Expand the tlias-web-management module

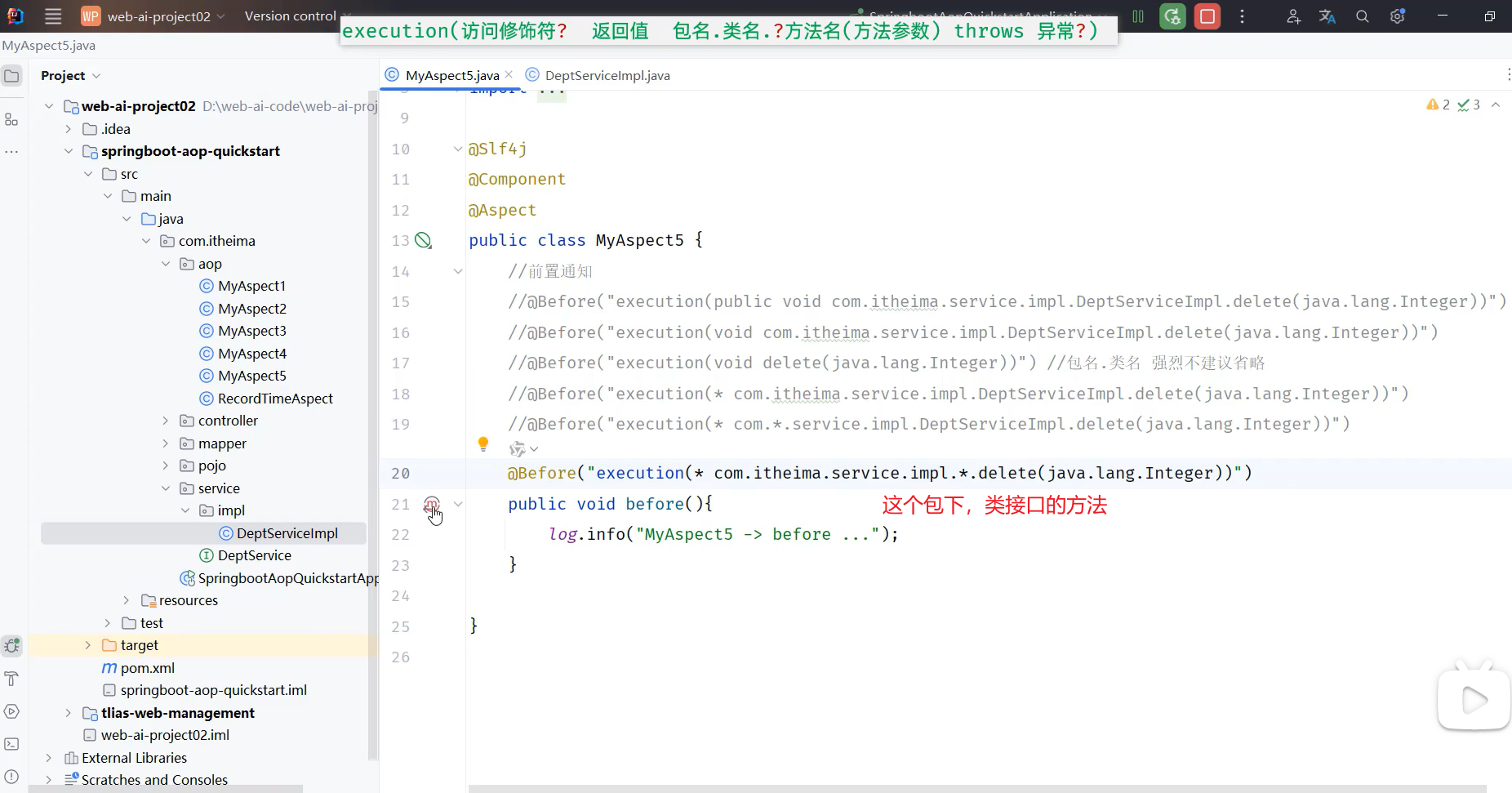click(x=69, y=713)
